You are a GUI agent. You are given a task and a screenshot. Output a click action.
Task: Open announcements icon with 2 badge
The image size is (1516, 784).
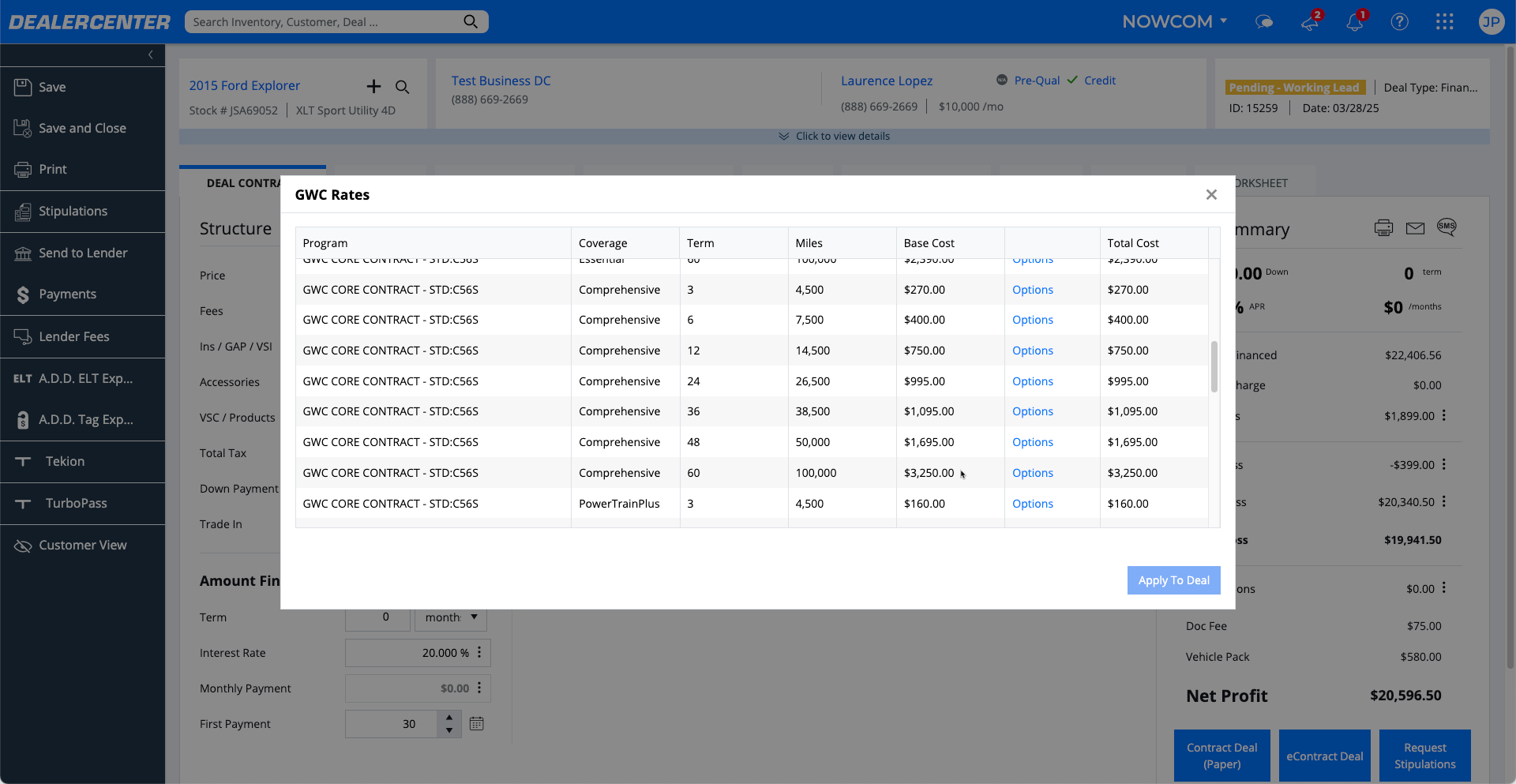(x=1311, y=21)
